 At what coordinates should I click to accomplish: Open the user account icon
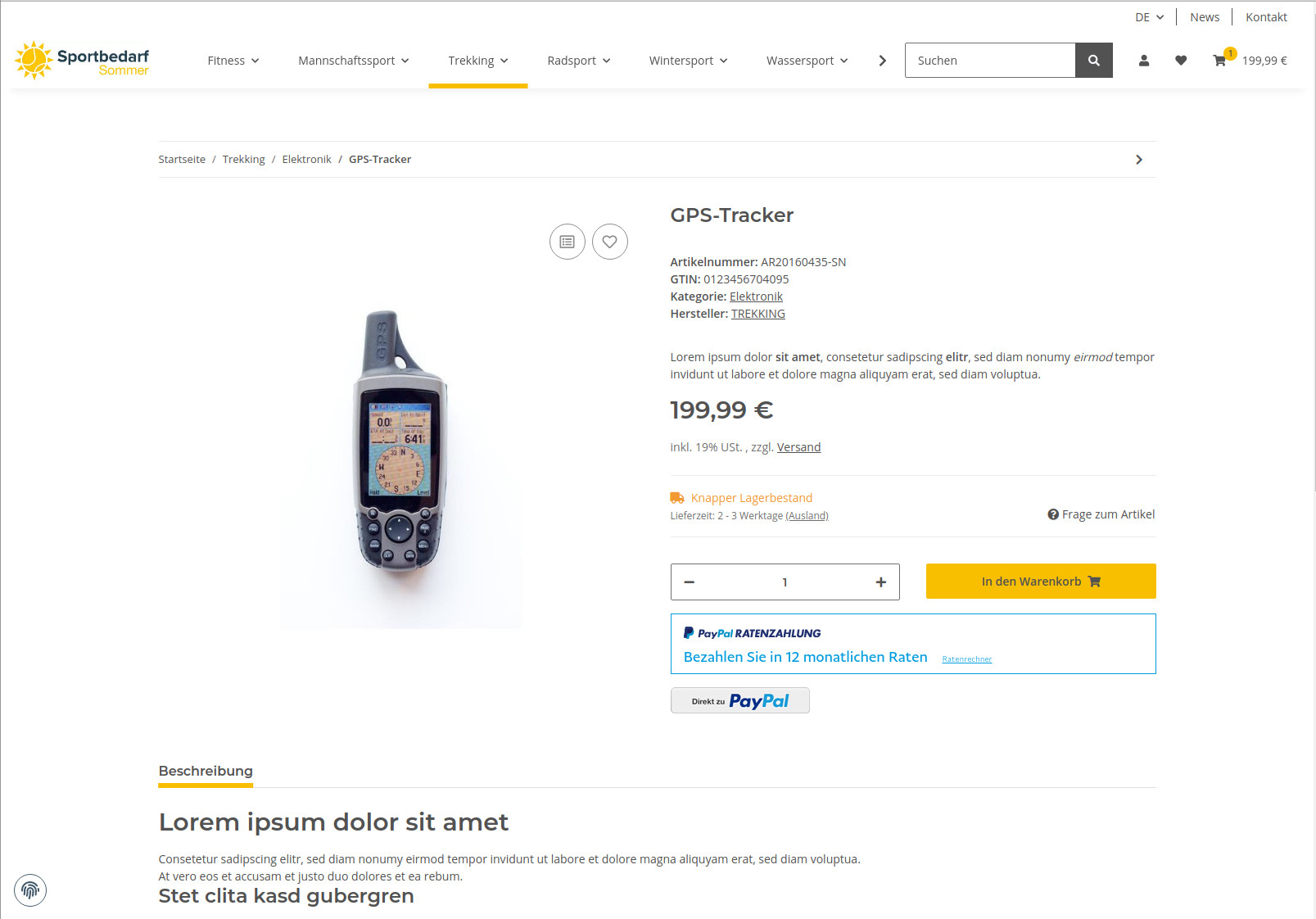click(x=1144, y=61)
